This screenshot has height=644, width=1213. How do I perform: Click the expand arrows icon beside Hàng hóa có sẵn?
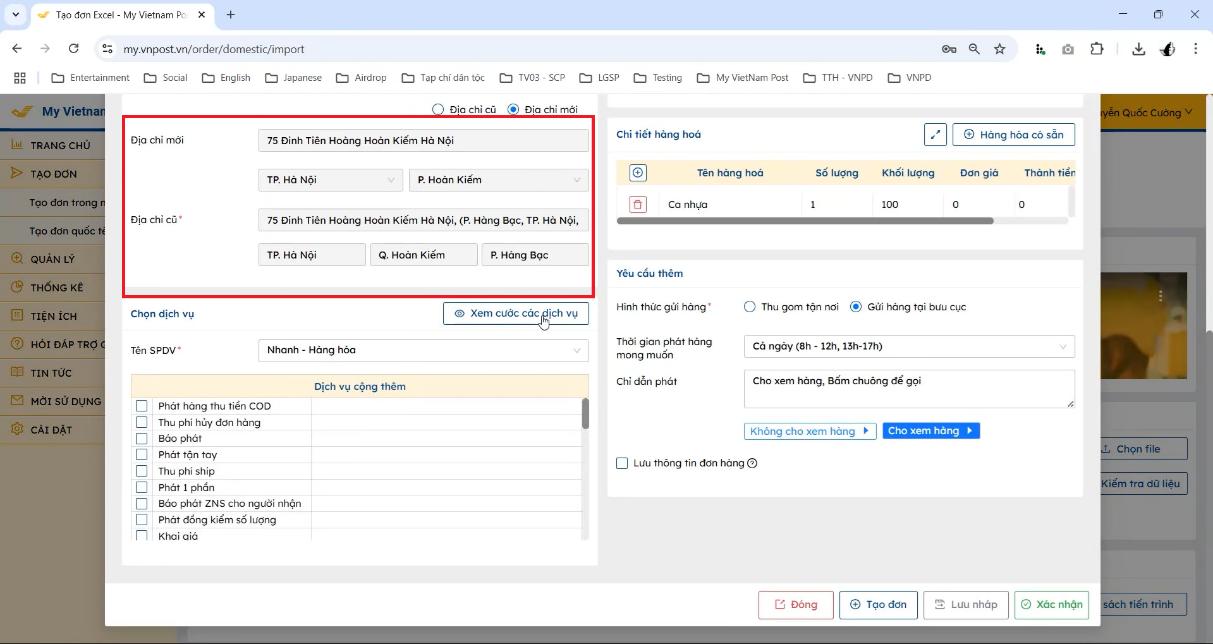pyautogui.click(x=935, y=134)
